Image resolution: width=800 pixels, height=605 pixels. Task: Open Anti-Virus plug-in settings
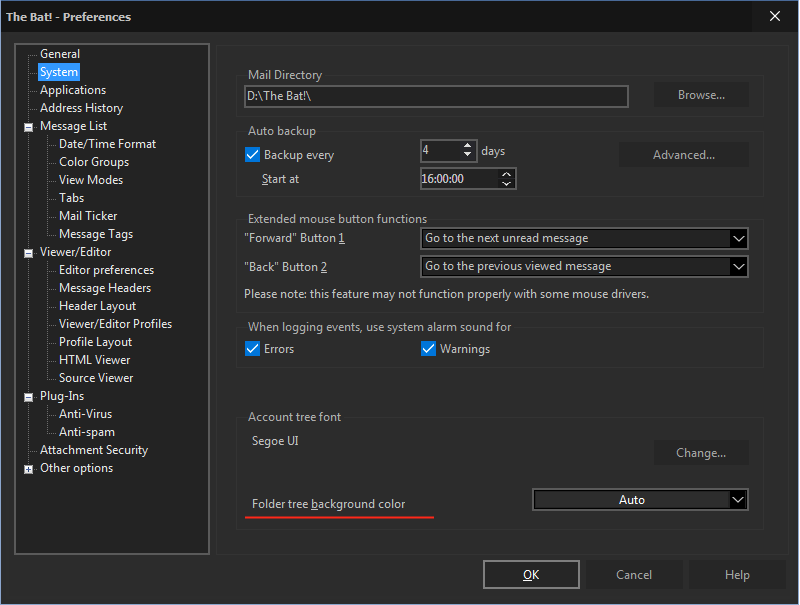point(85,414)
